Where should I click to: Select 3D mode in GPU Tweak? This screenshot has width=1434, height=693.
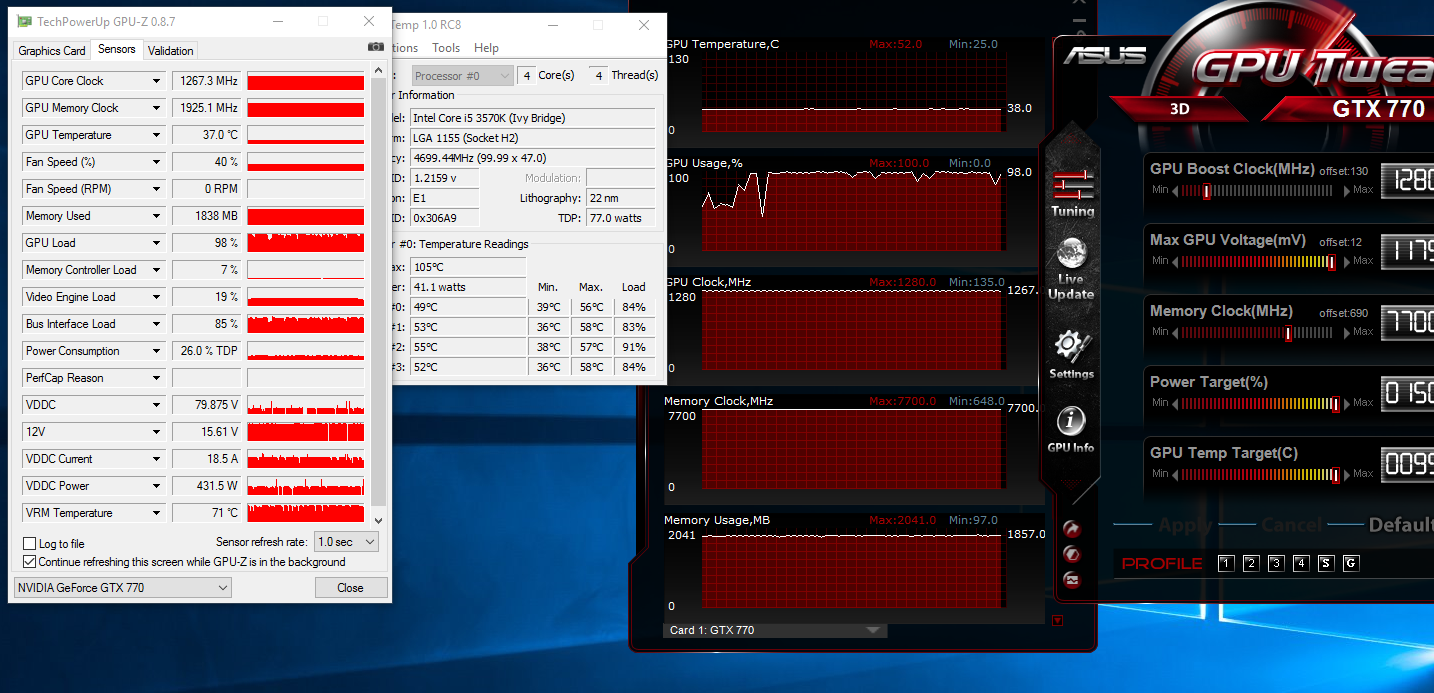(x=1180, y=109)
